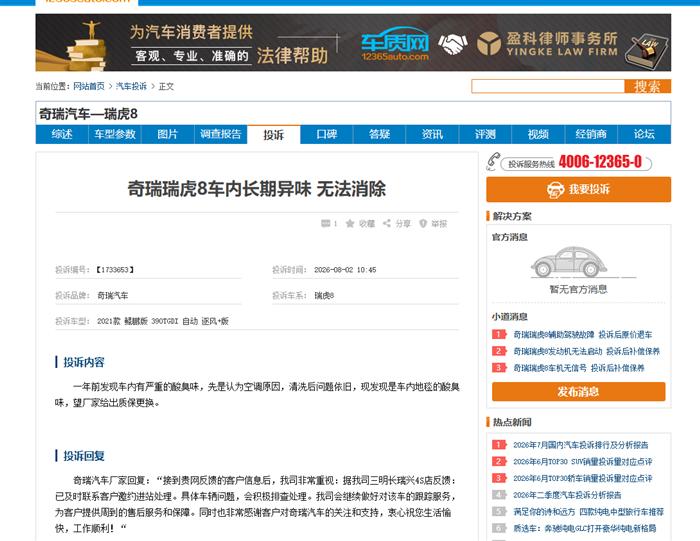Click the 投诉内容 section heading

[83, 362]
